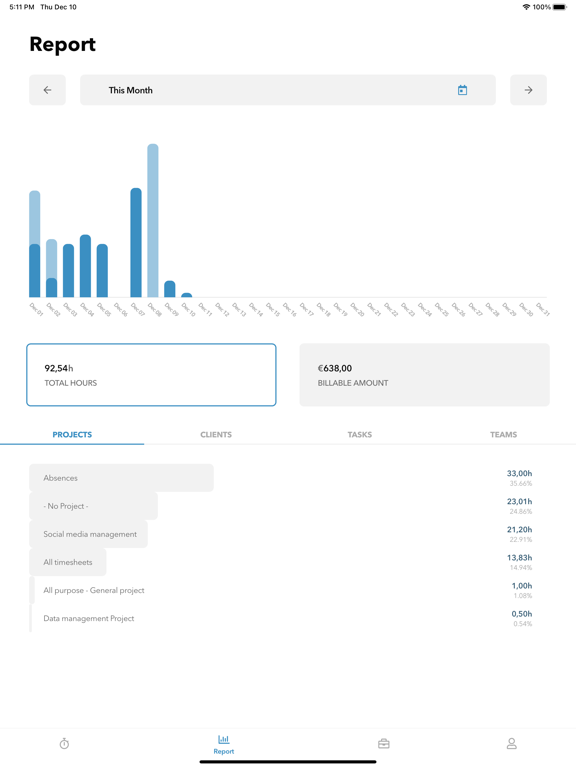576x768 pixels.
Task: Tap the battery indicator in status bar
Action: [560, 7]
